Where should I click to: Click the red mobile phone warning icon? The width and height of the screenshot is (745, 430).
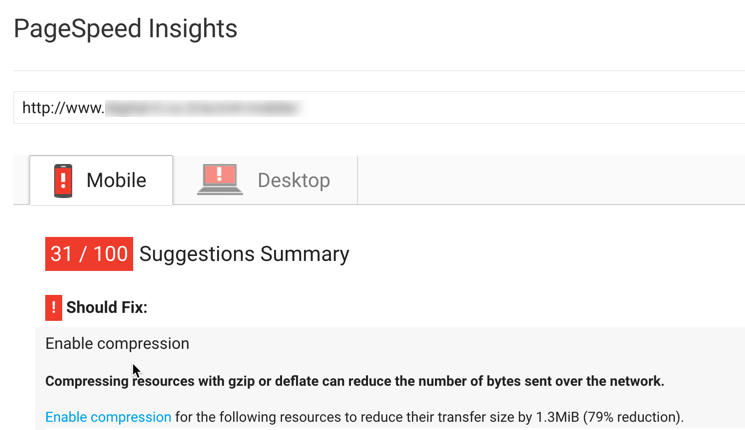pyautogui.click(x=63, y=181)
